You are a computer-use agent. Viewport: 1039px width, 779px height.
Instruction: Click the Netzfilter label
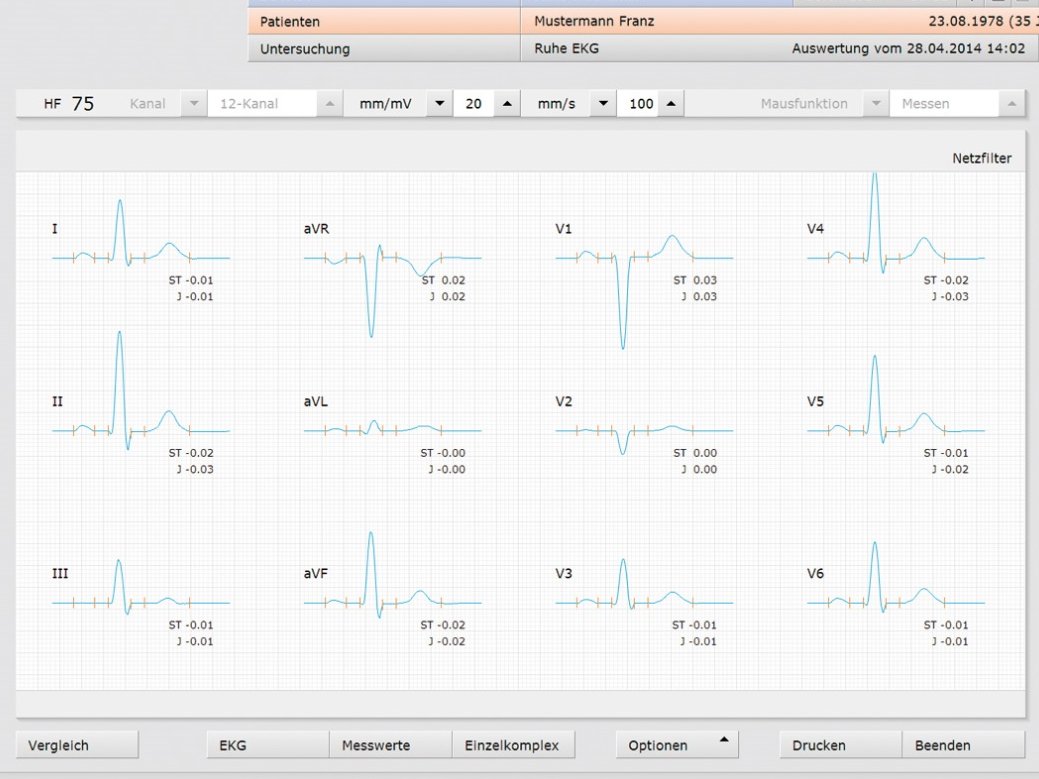tap(980, 158)
